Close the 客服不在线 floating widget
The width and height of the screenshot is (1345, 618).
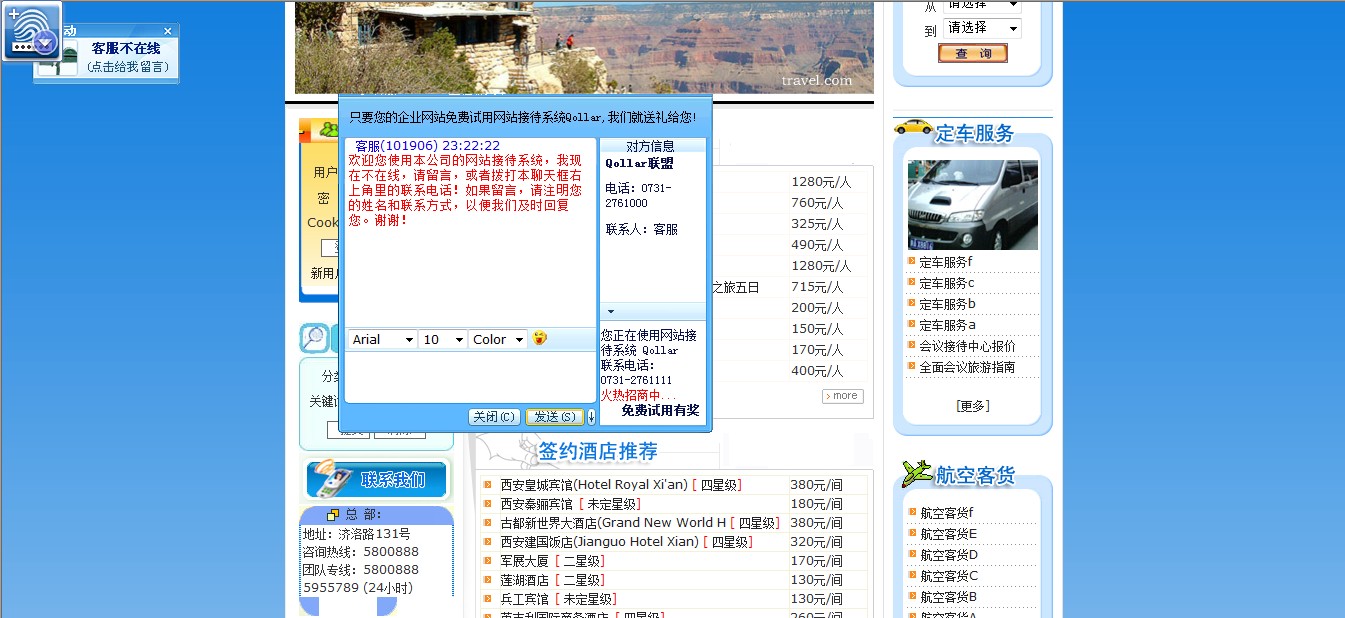(x=168, y=31)
